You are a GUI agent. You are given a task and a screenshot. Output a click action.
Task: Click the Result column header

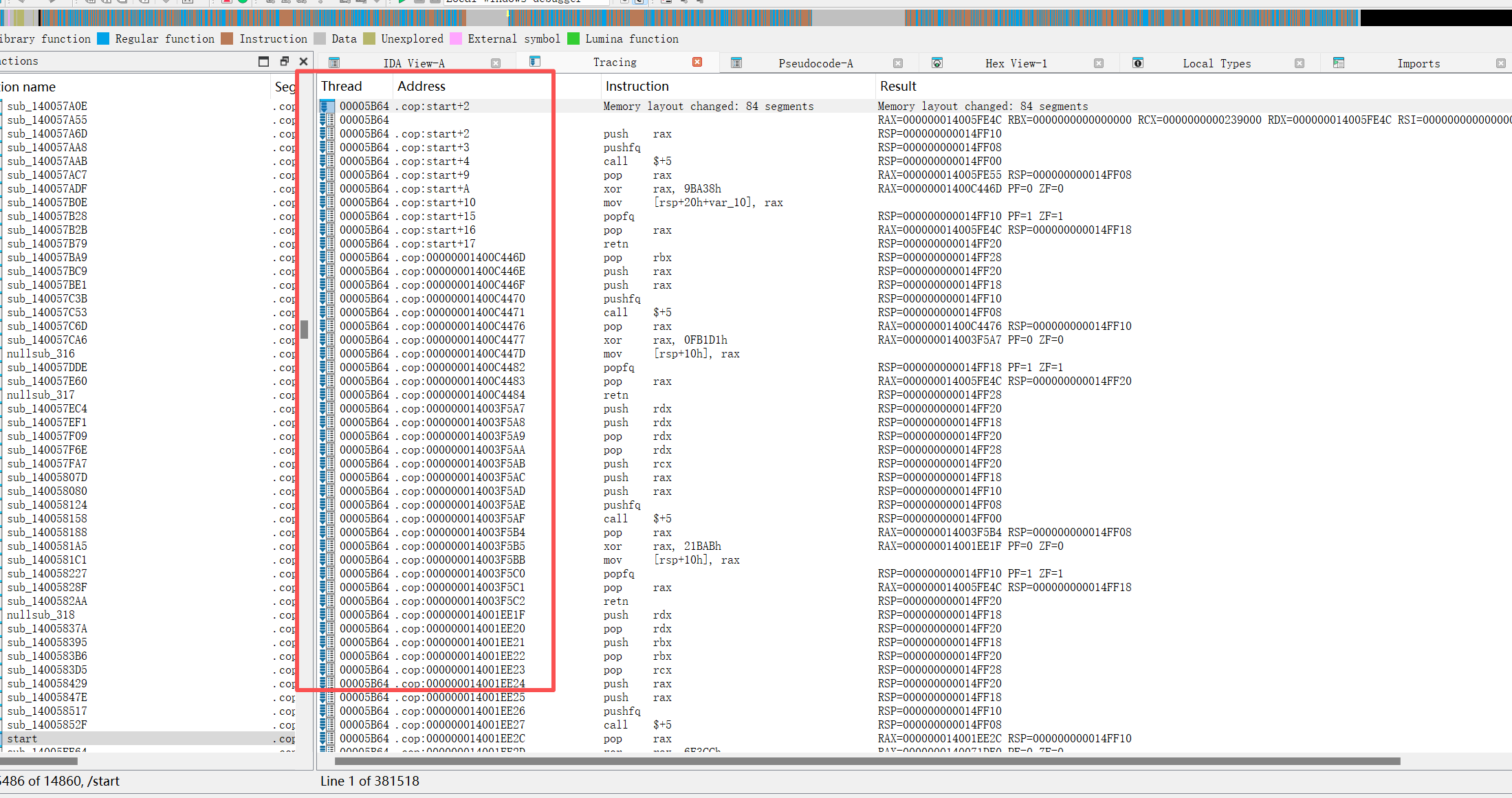[x=898, y=86]
